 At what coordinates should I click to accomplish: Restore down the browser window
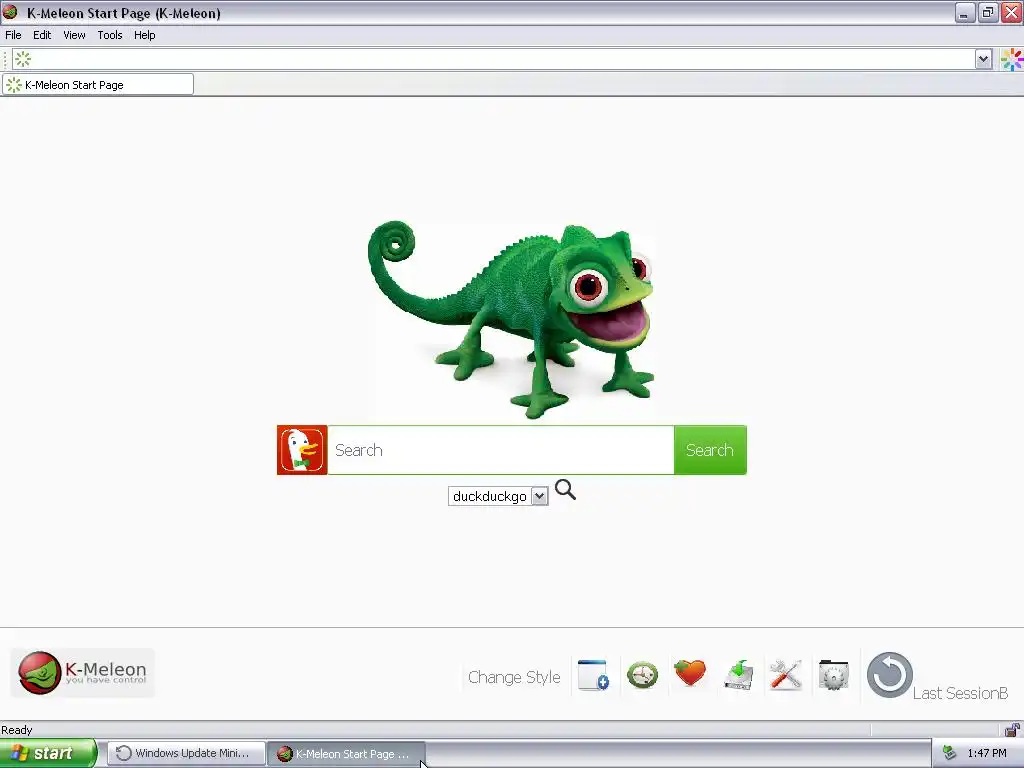tap(987, 12)
